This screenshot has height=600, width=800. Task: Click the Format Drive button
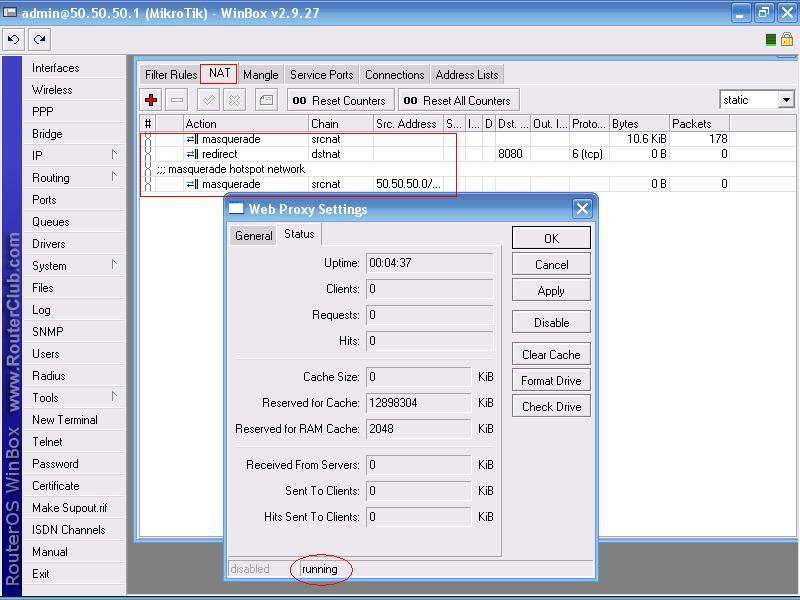pos(551,380)
